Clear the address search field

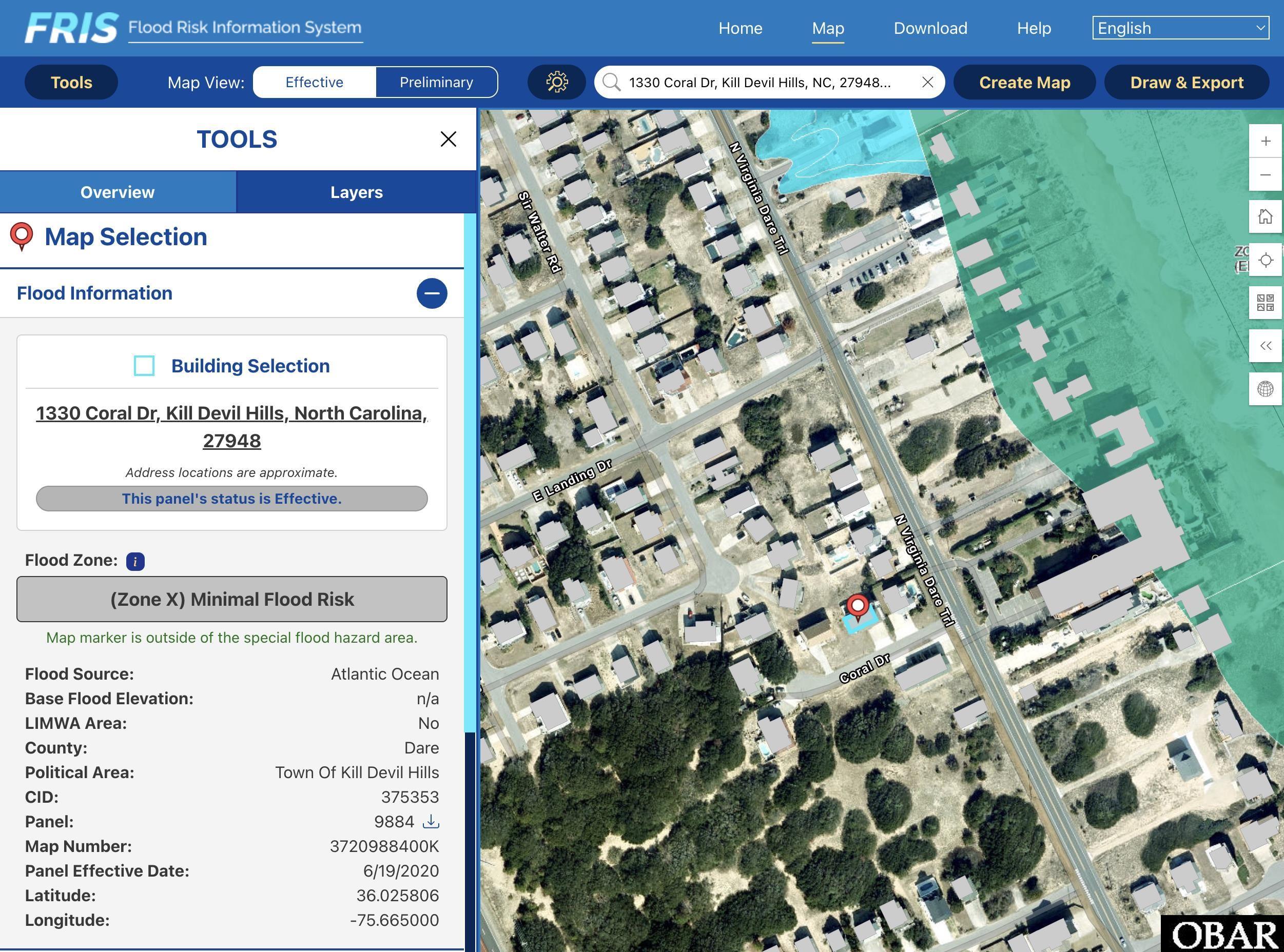pos(927,83)
